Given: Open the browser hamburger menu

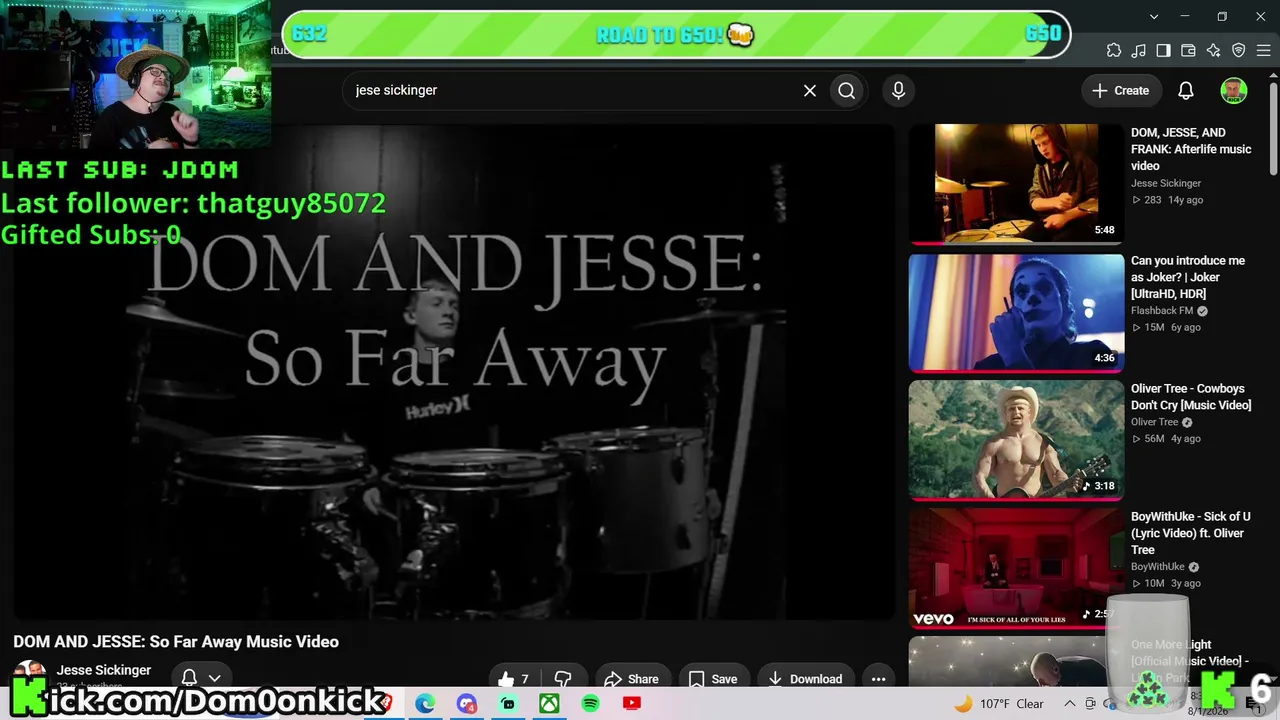Looking at the screenshot, I should click(1264, 50).
